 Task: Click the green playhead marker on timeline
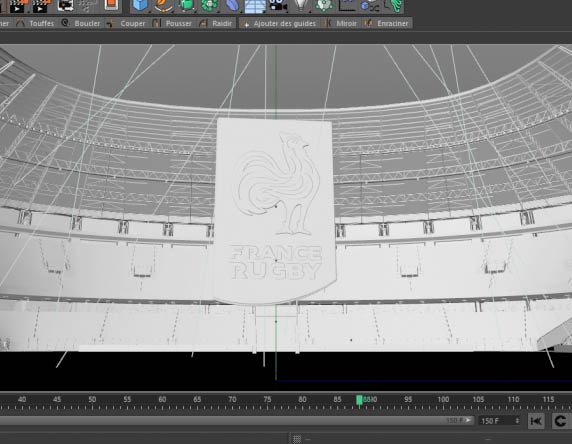(359, 400)
